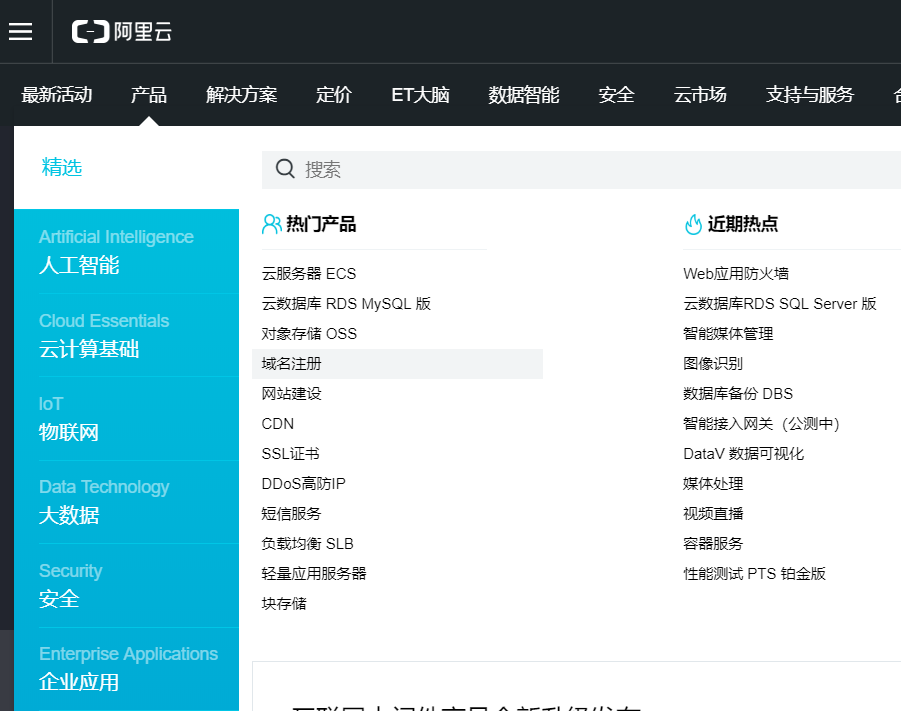The height and width of the screenshot is (711, 901).
Task: Open the 块存储 link
Action: click(x=284, y=604)
